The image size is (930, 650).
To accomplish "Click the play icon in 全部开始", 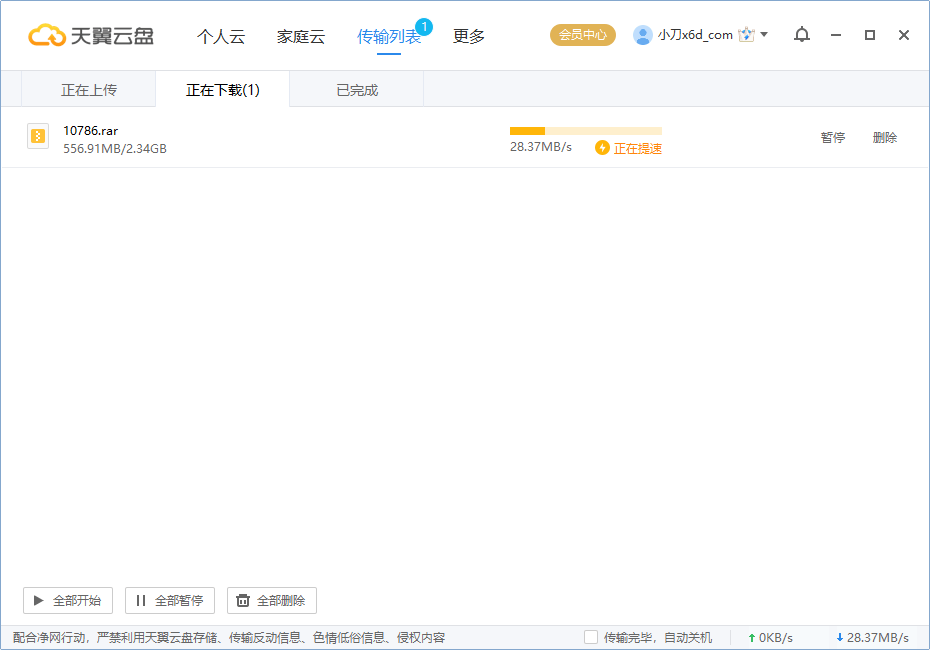I will (37, 600).
